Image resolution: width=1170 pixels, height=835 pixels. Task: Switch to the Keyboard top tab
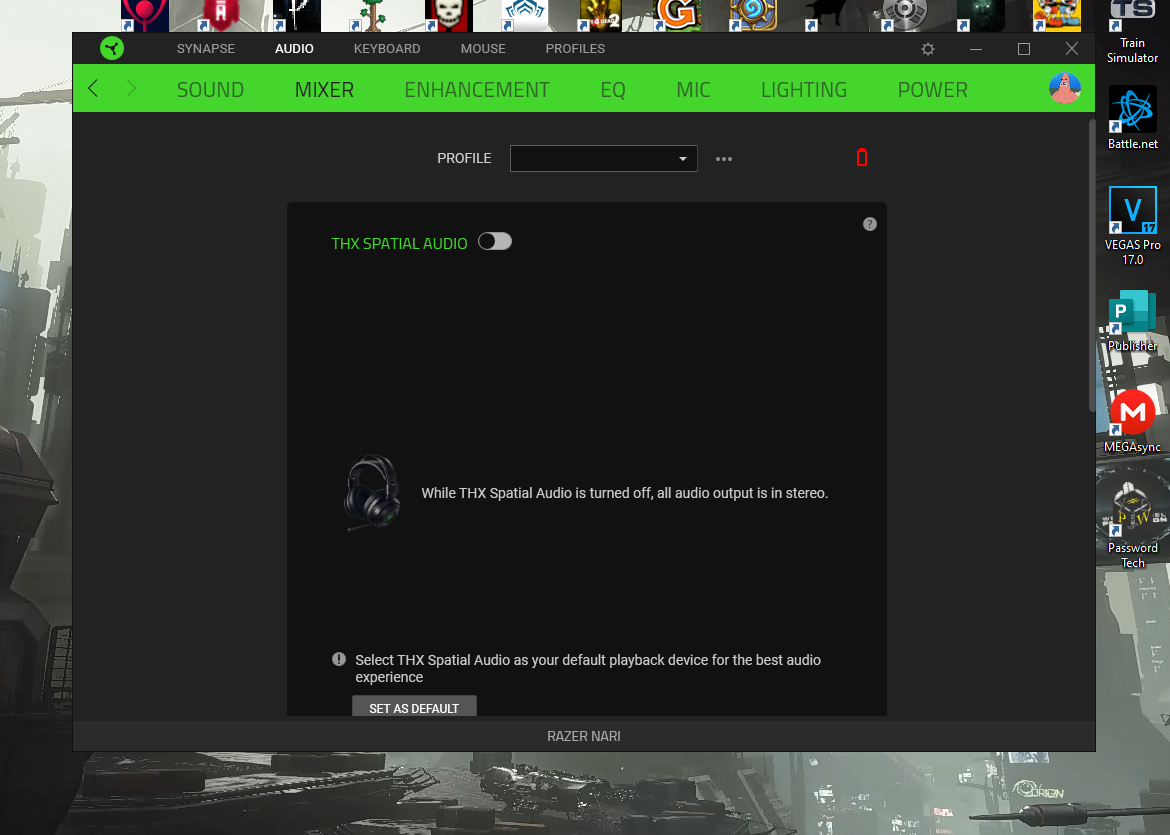pos(387,49)
